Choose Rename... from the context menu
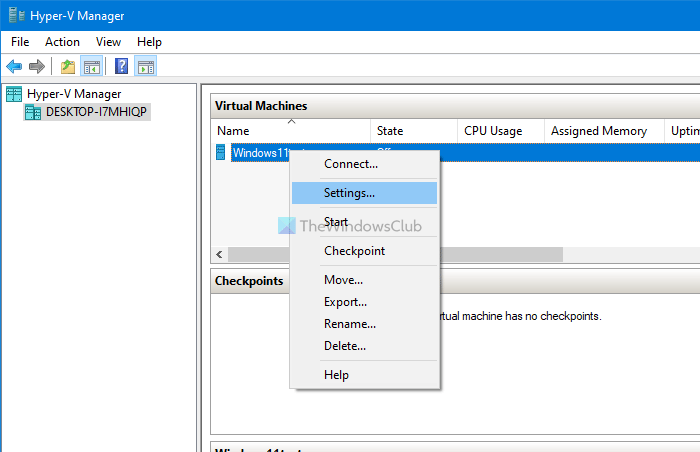700x452 pixels. pos(364,324)
